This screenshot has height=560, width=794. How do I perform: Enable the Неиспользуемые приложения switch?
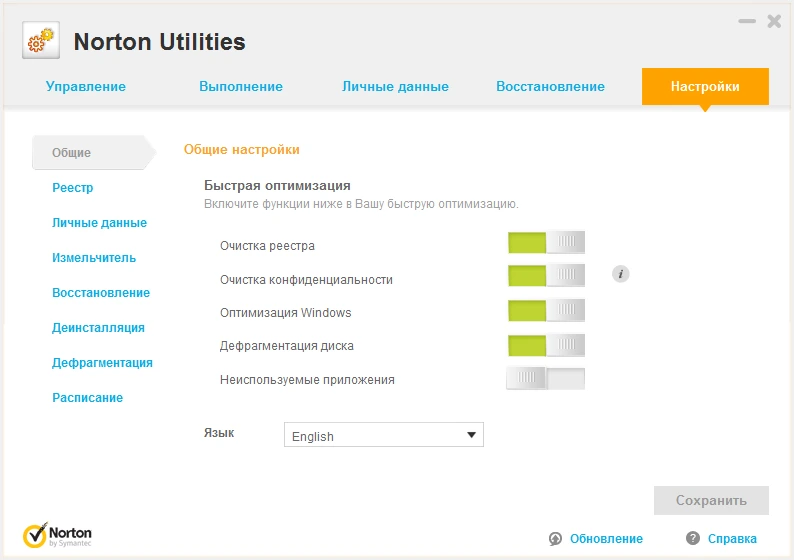point(545,379)
